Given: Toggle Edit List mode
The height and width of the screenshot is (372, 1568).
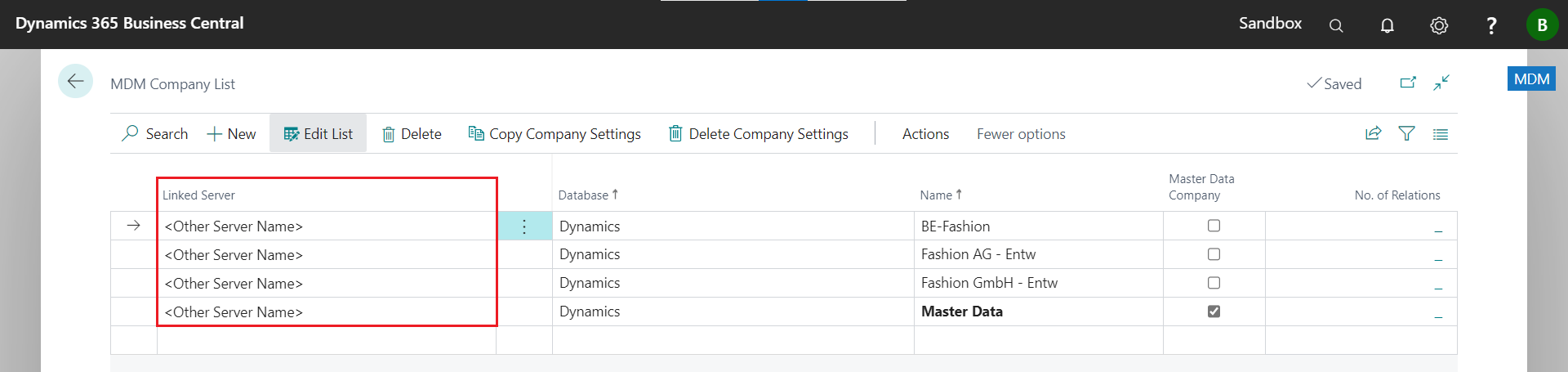Looking at the screenshot, I should click(x=318, y=134).
